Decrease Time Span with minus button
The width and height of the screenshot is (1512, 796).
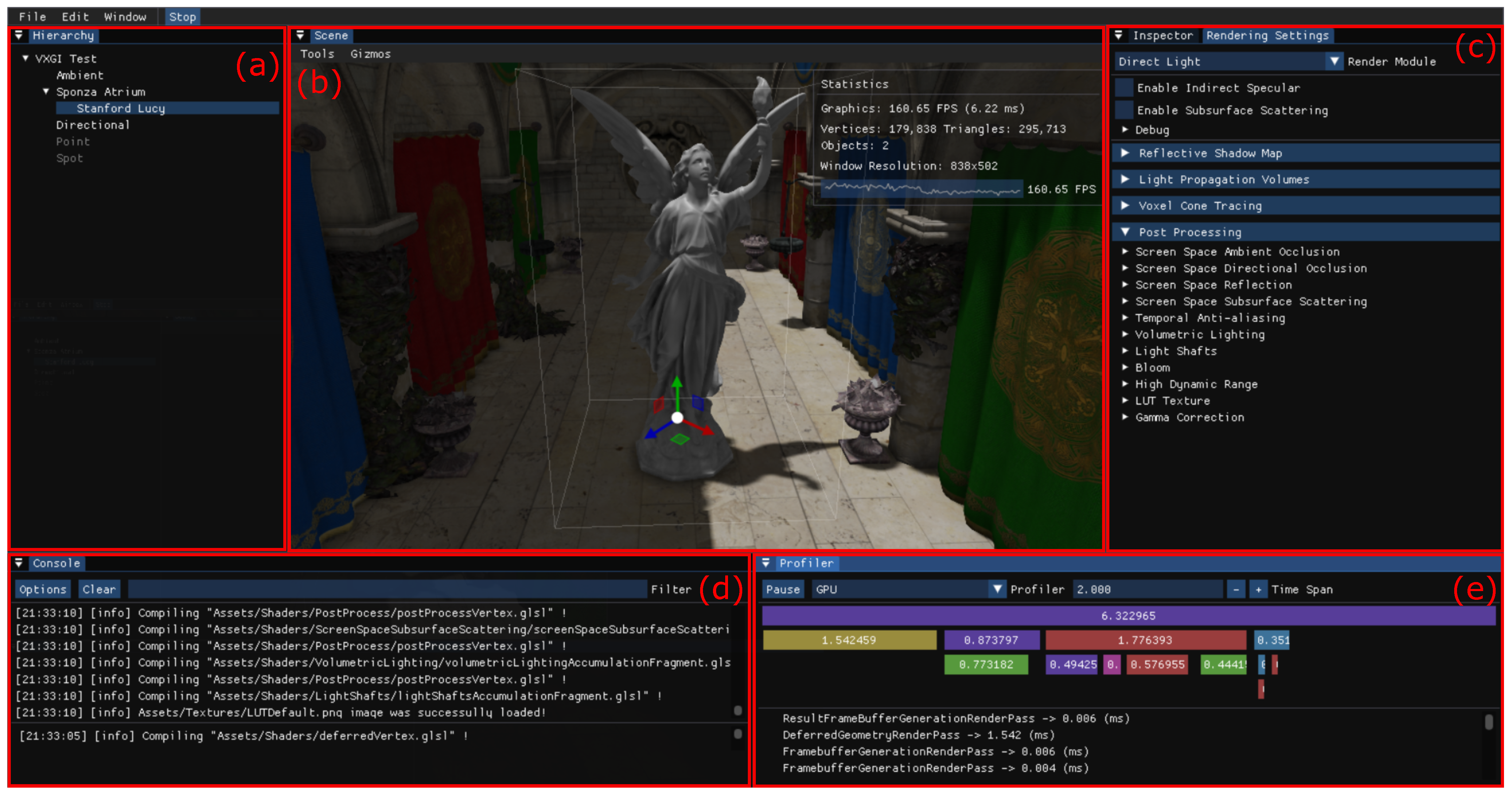coord(1236,589)
